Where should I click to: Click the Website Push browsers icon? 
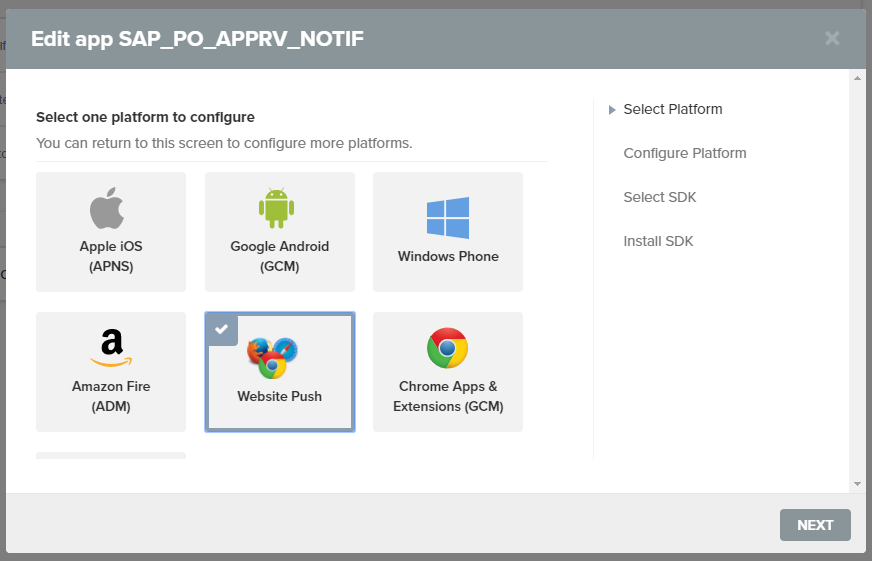click(x=272, y=358)
